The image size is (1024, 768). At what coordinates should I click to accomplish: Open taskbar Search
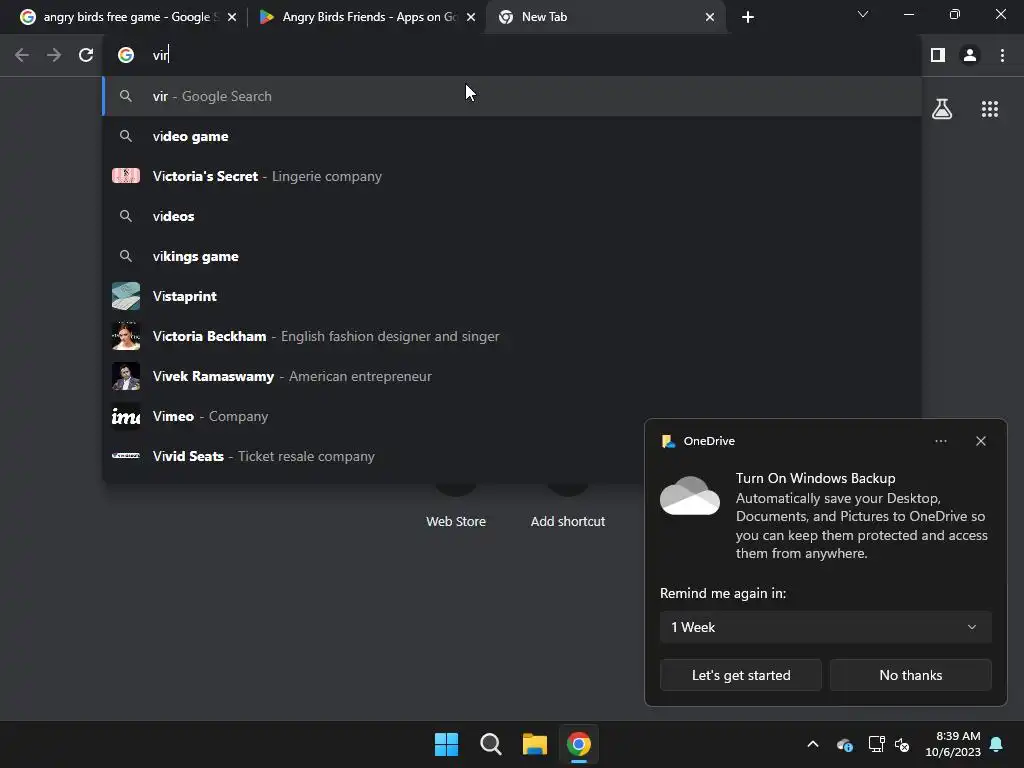pos(490,744)
